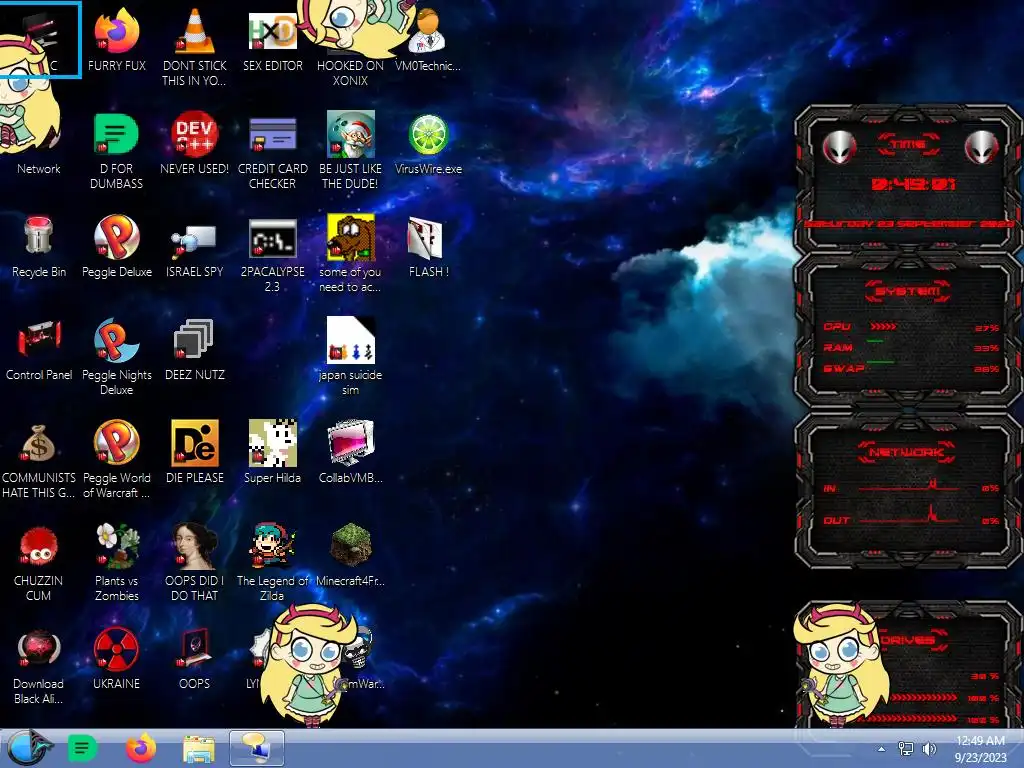Select the Recycle Bin icon
This screenshot has width=1024, height=768.
pos(39,247)
